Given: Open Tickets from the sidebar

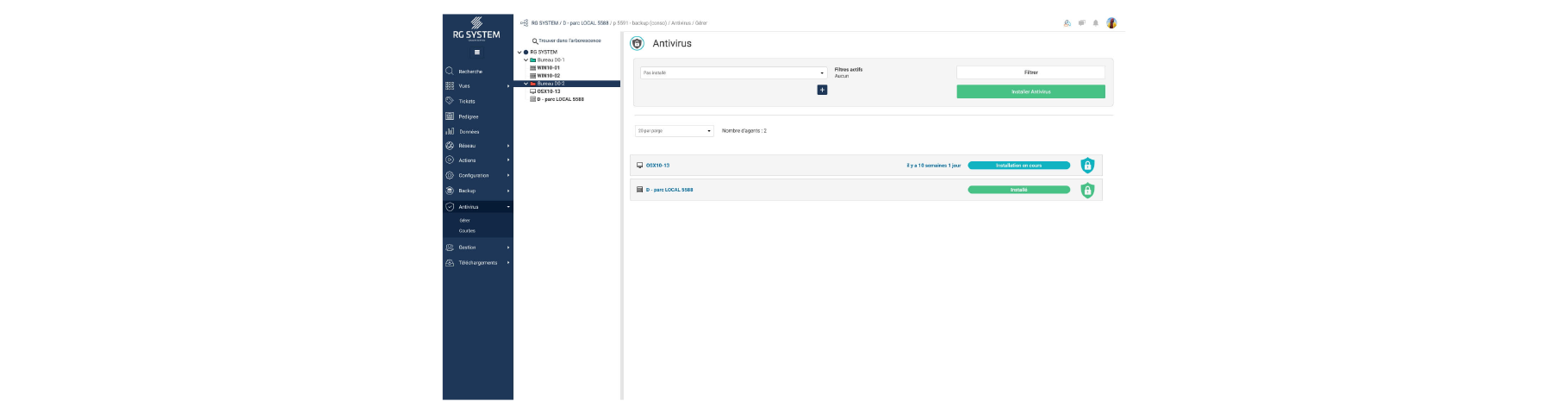Looking at the screenshot, I should click(x=466, y=102).
